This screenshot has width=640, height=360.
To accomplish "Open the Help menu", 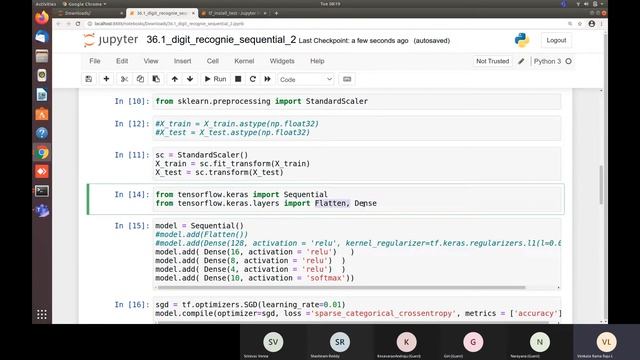I will pos(317,61).
